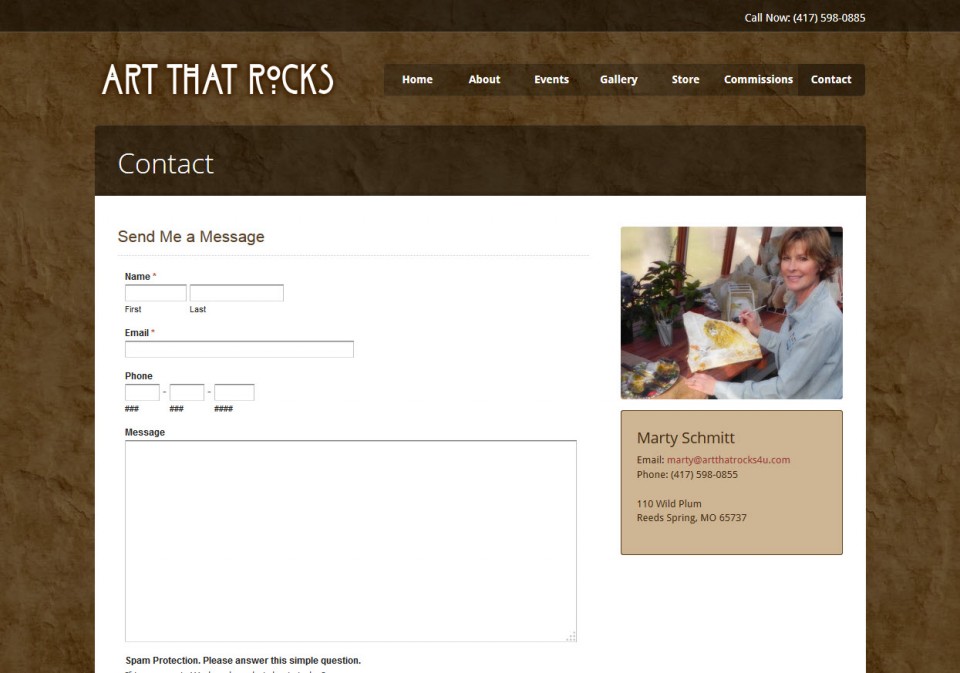Select the phone area code box

pos(142,393)
